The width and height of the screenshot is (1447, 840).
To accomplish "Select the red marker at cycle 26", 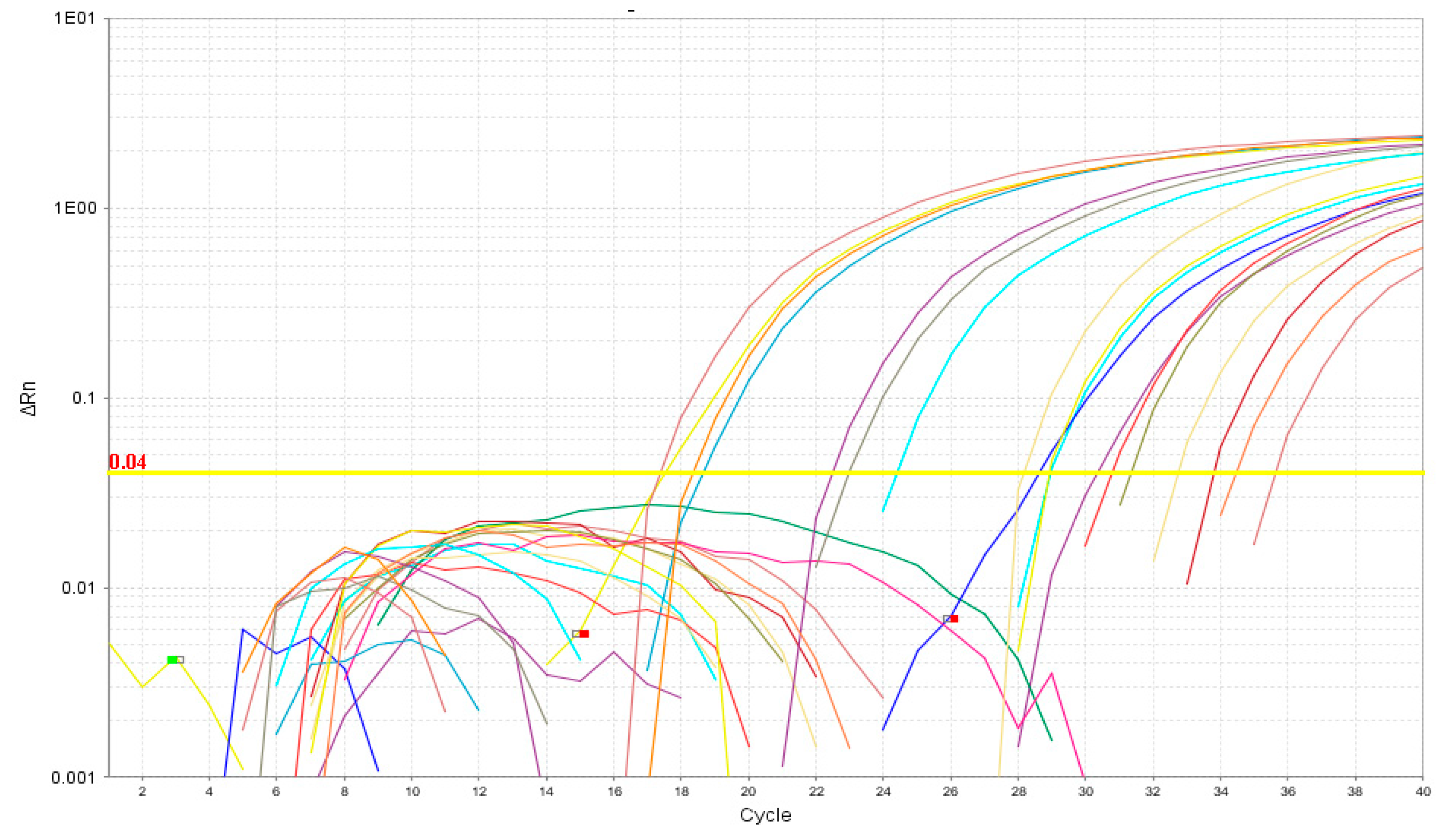I will point(954,619).
